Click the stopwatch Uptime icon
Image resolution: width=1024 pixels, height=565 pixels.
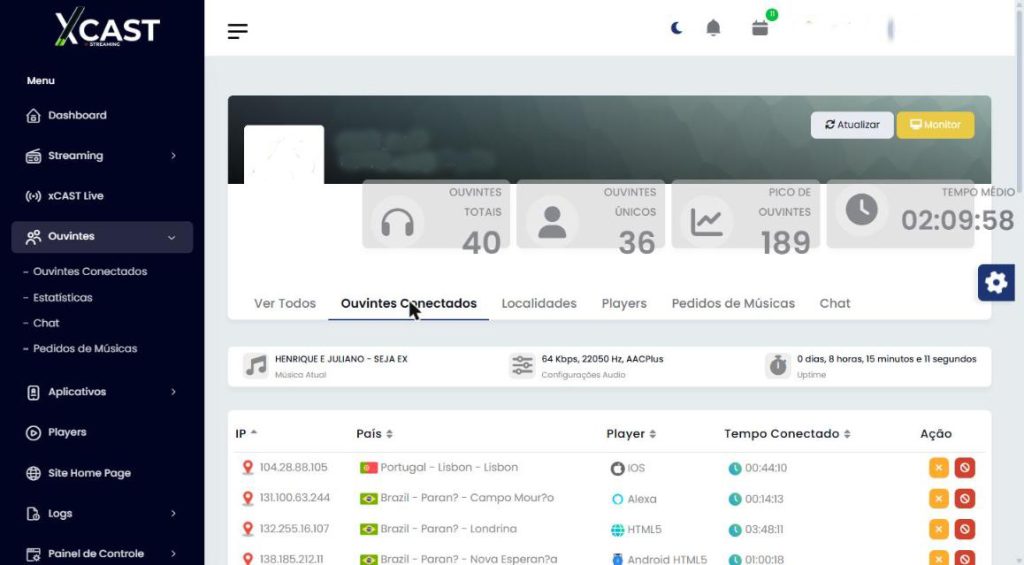(778, 366)
